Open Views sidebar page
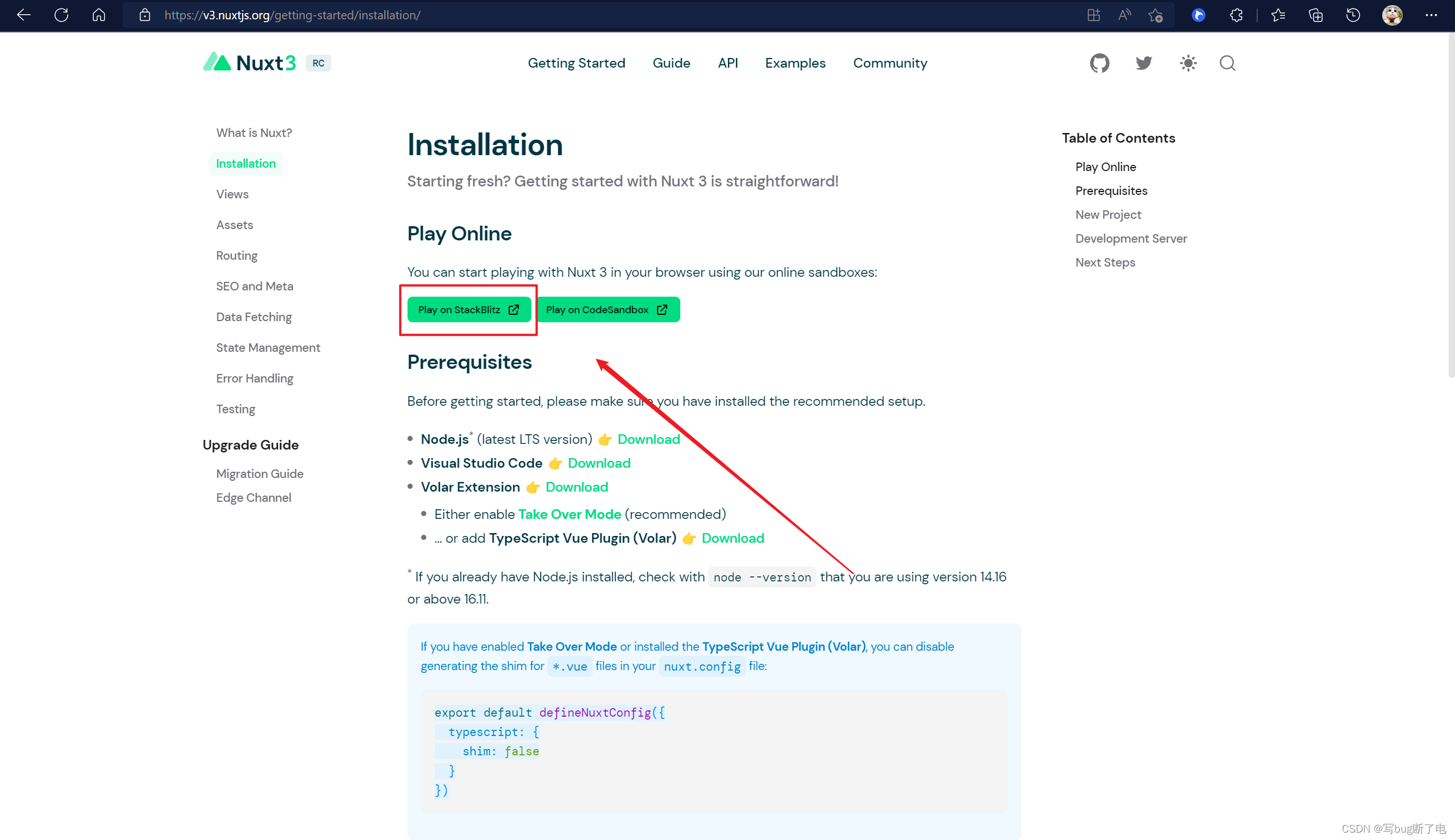1455x840 pixels. (232, 194)
